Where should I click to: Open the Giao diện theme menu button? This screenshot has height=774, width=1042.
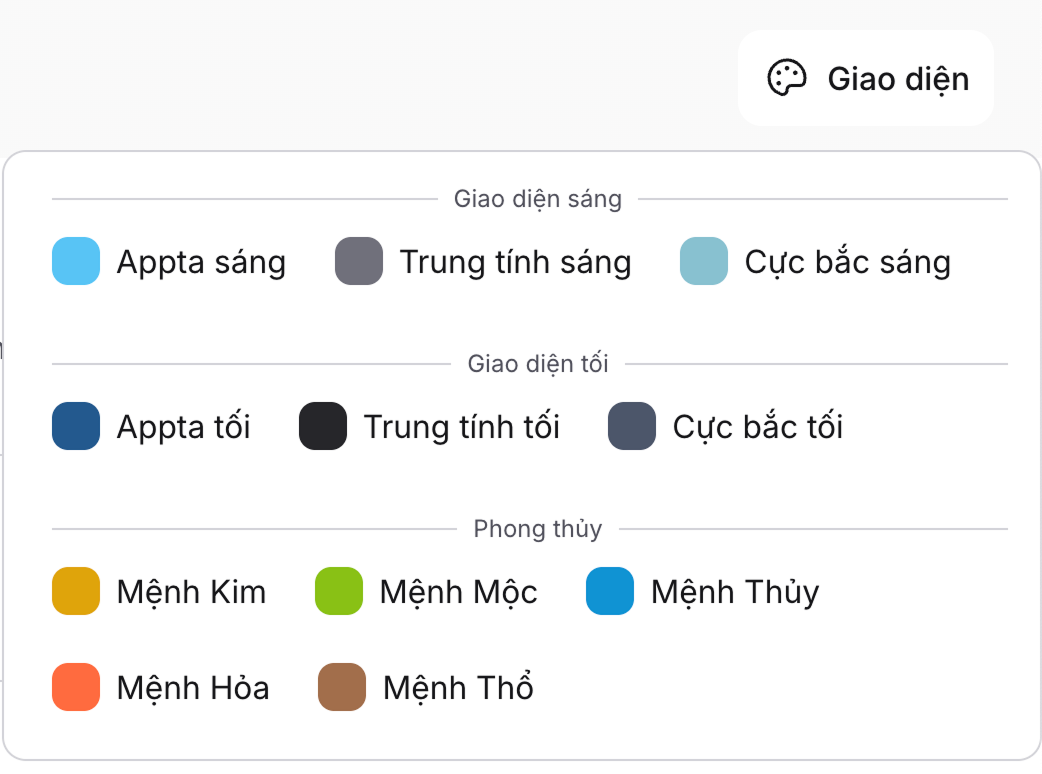coord(865,78)
